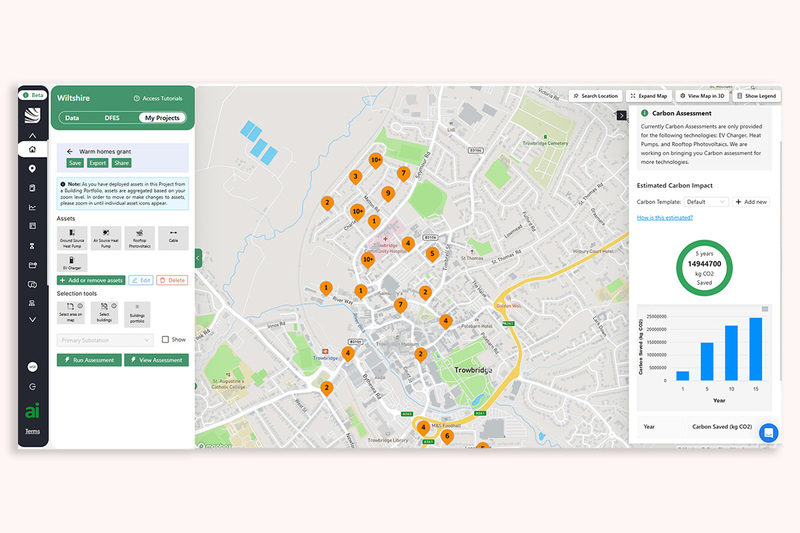Click the Run Assessment button

click(89, 360)
